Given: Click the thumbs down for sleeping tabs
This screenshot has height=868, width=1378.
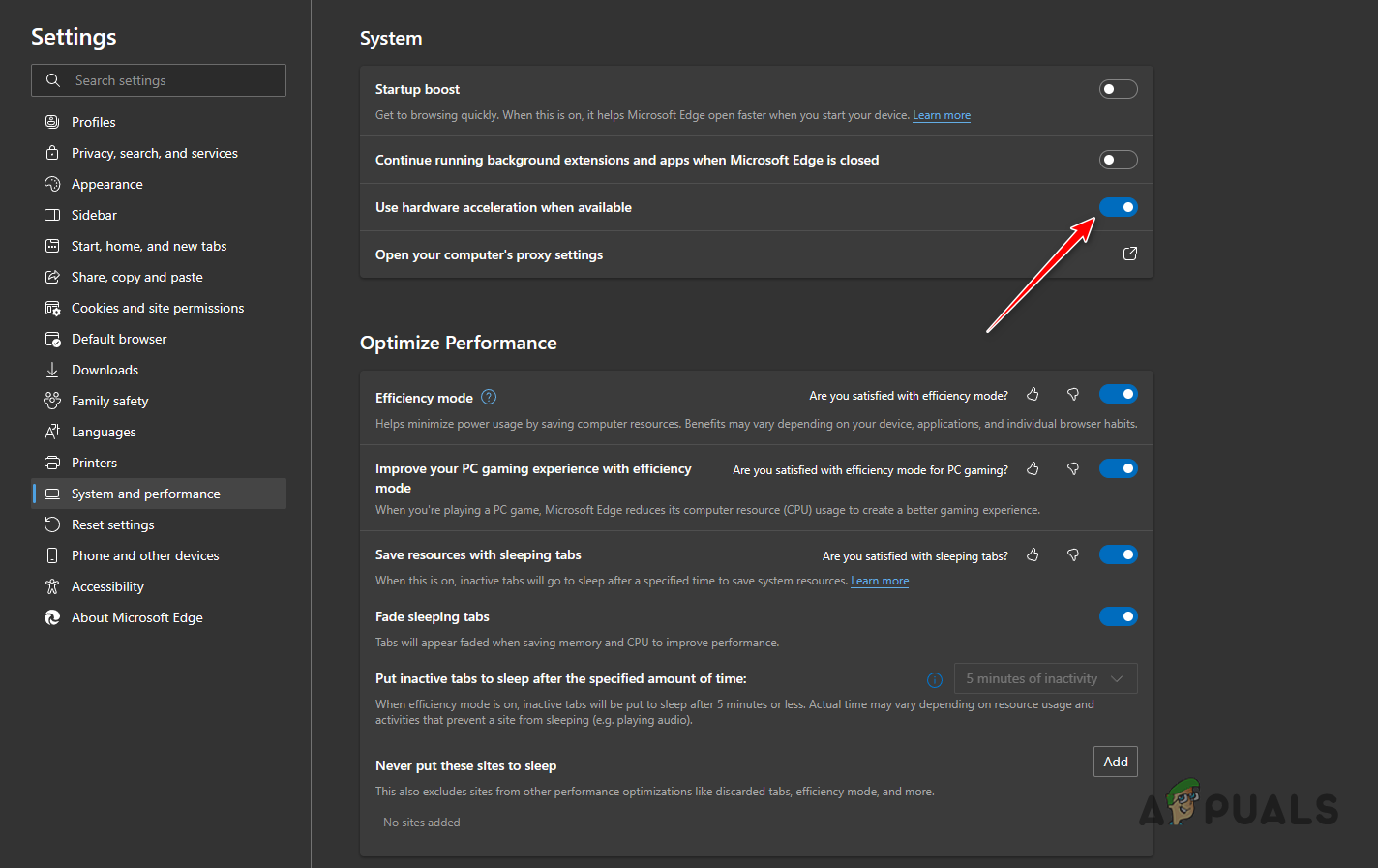Looking at the screenshot, I should [1072, 554].
